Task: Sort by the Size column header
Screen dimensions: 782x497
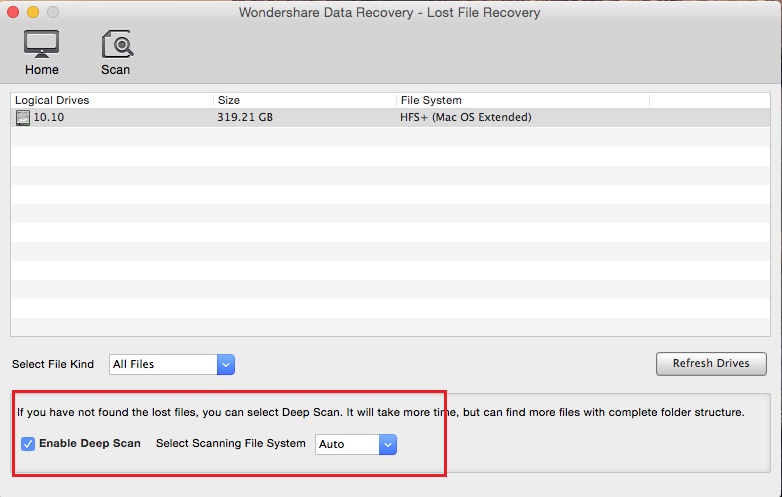Action: point(305,100)
